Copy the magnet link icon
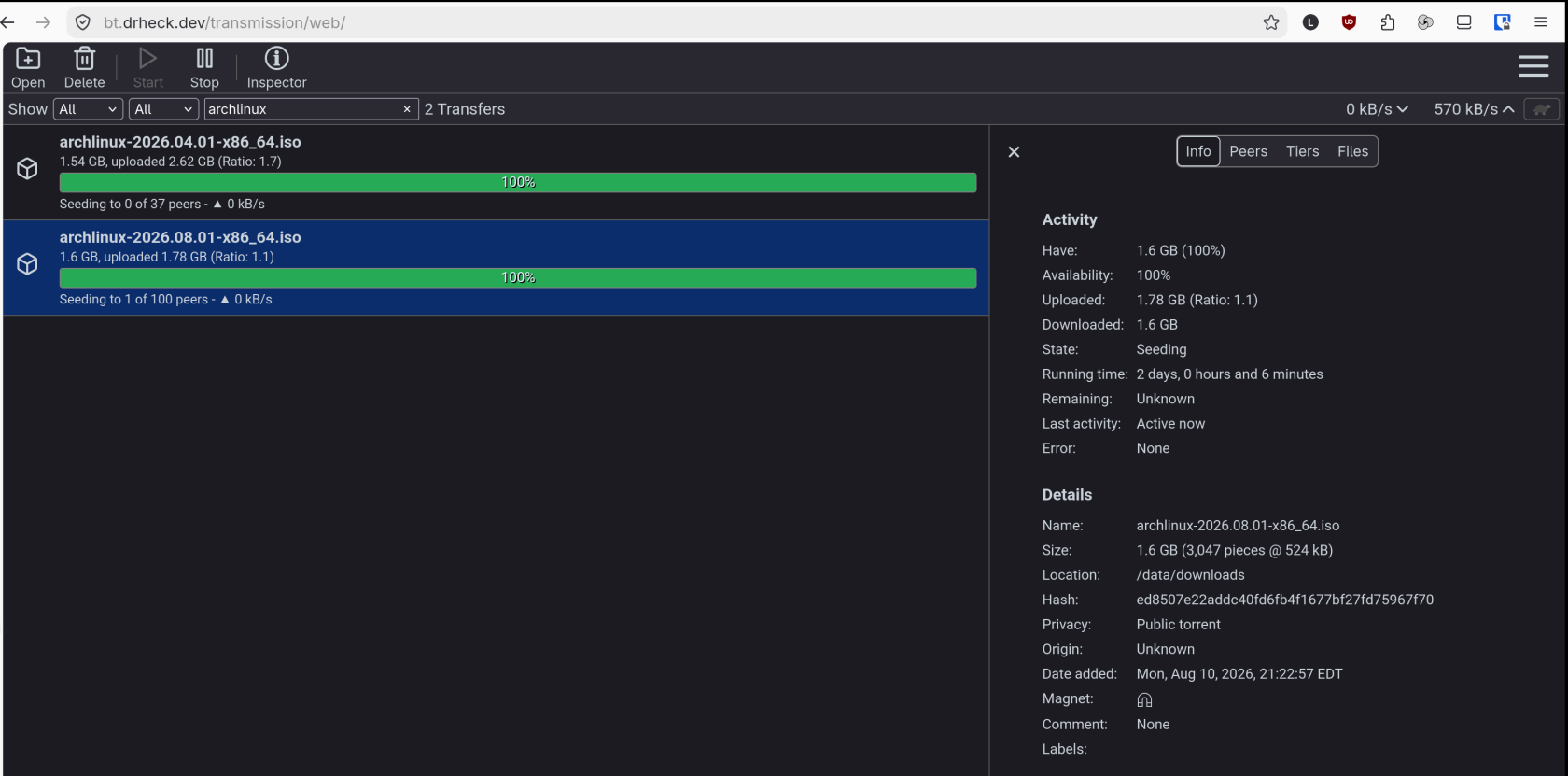The width and height of the screenshot is (1568, 776). [x=1144, y=699]
